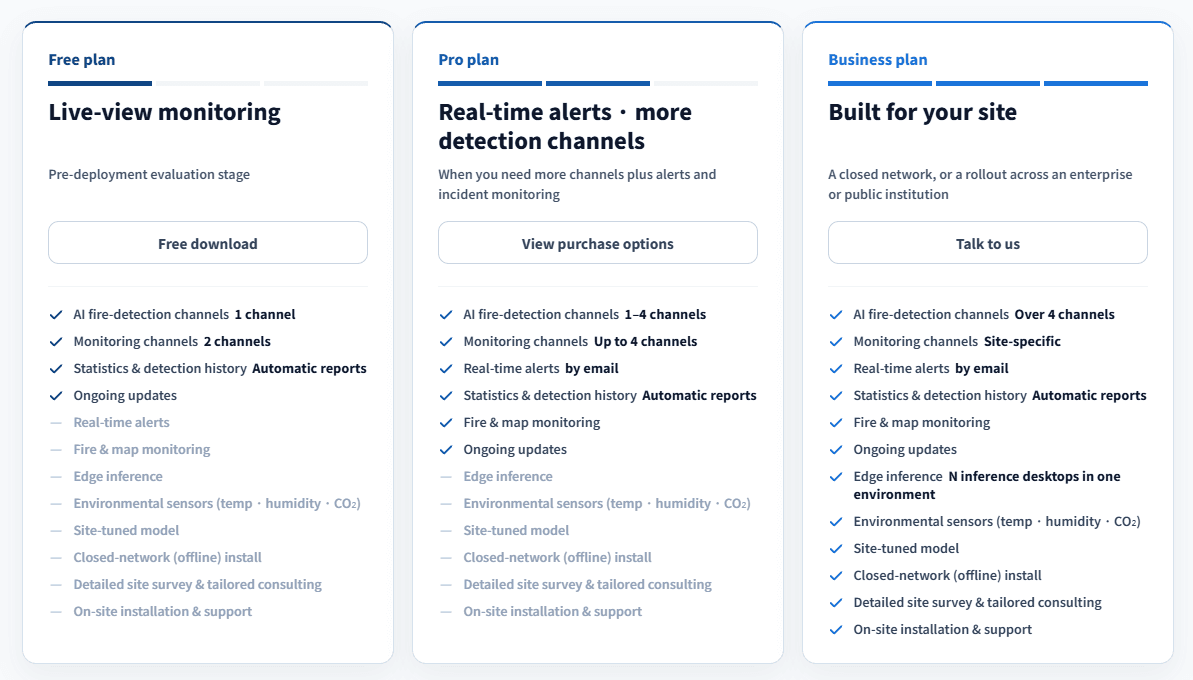Image resolution: width=1193 pixels, height=680 pixels.
Task: Click the 'Live-view monitoring' heading
Action: click(164, 112)
